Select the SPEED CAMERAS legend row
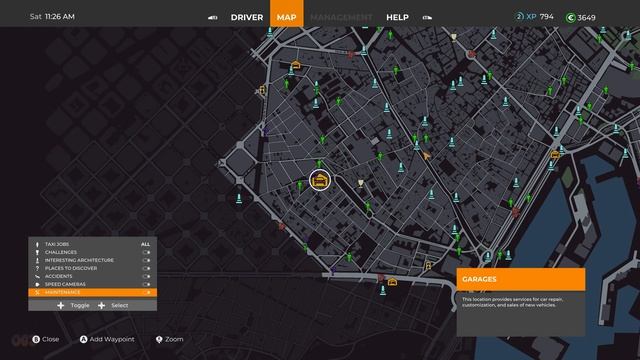 [93, 284]
